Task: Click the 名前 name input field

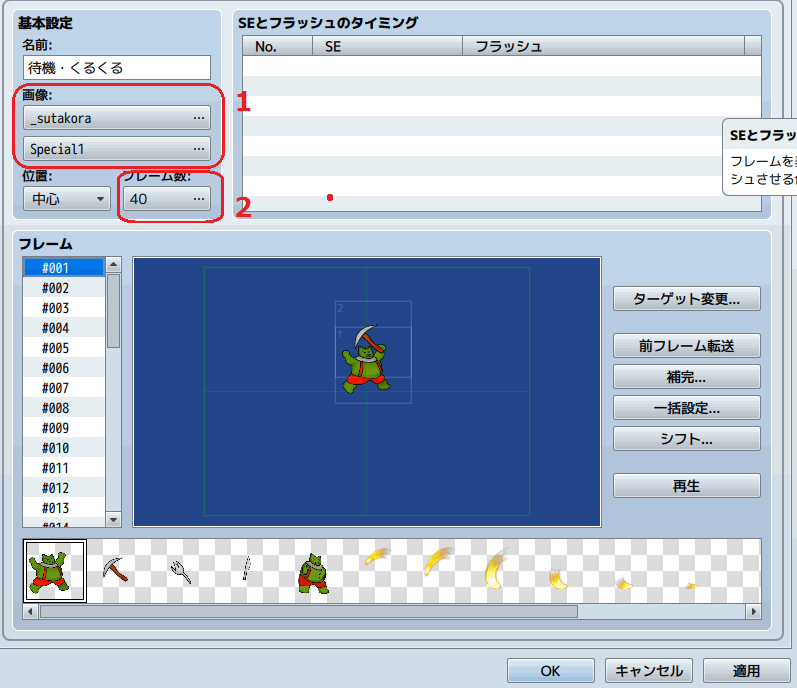Action: click(117, 68)
